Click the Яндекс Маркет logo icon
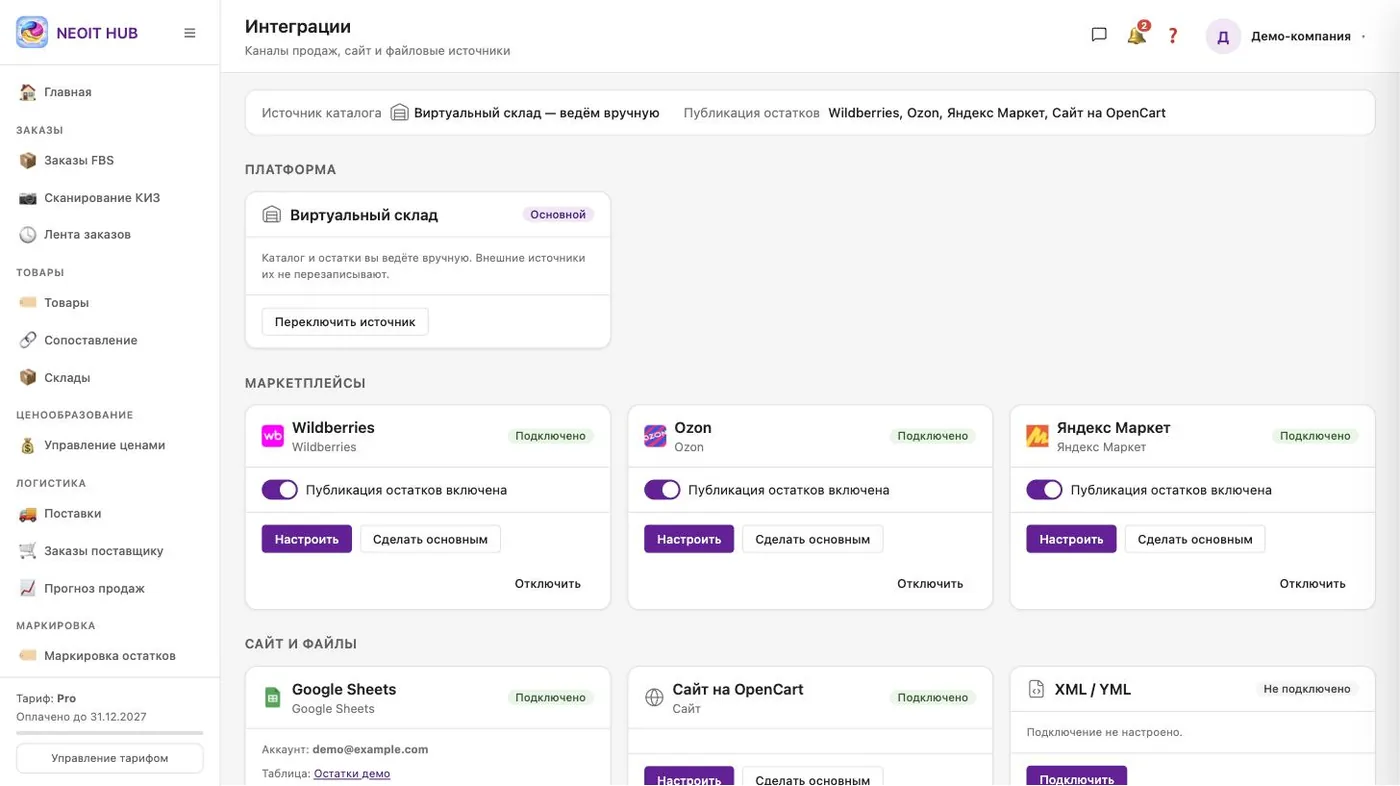Screen dimensions: 1400x786 pos(1037,436)
